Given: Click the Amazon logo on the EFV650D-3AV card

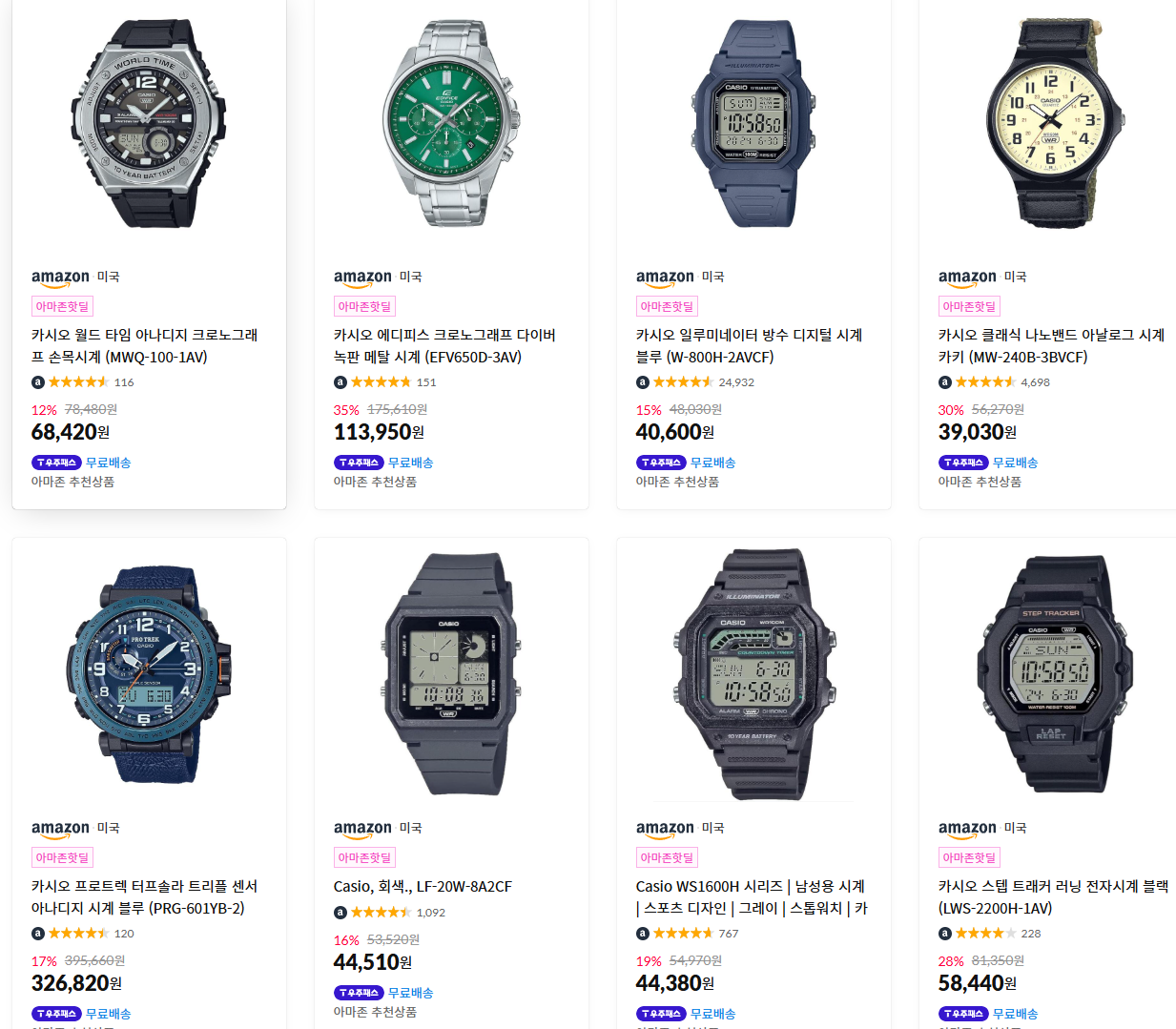Looking at the screenshot, I should pos(362,278).
